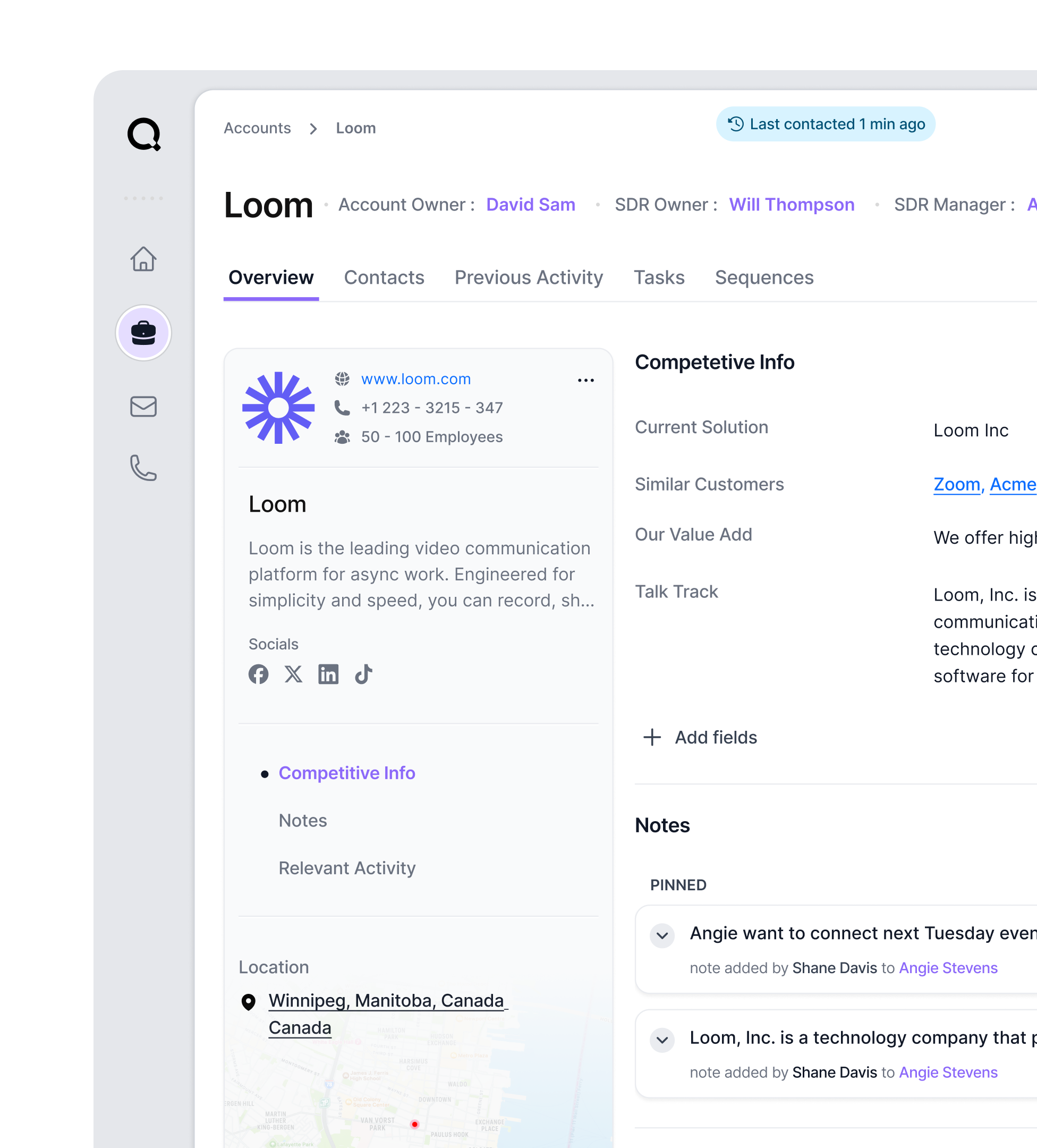
Task: Switch to the Previous Activity tab
Action: 529,277
